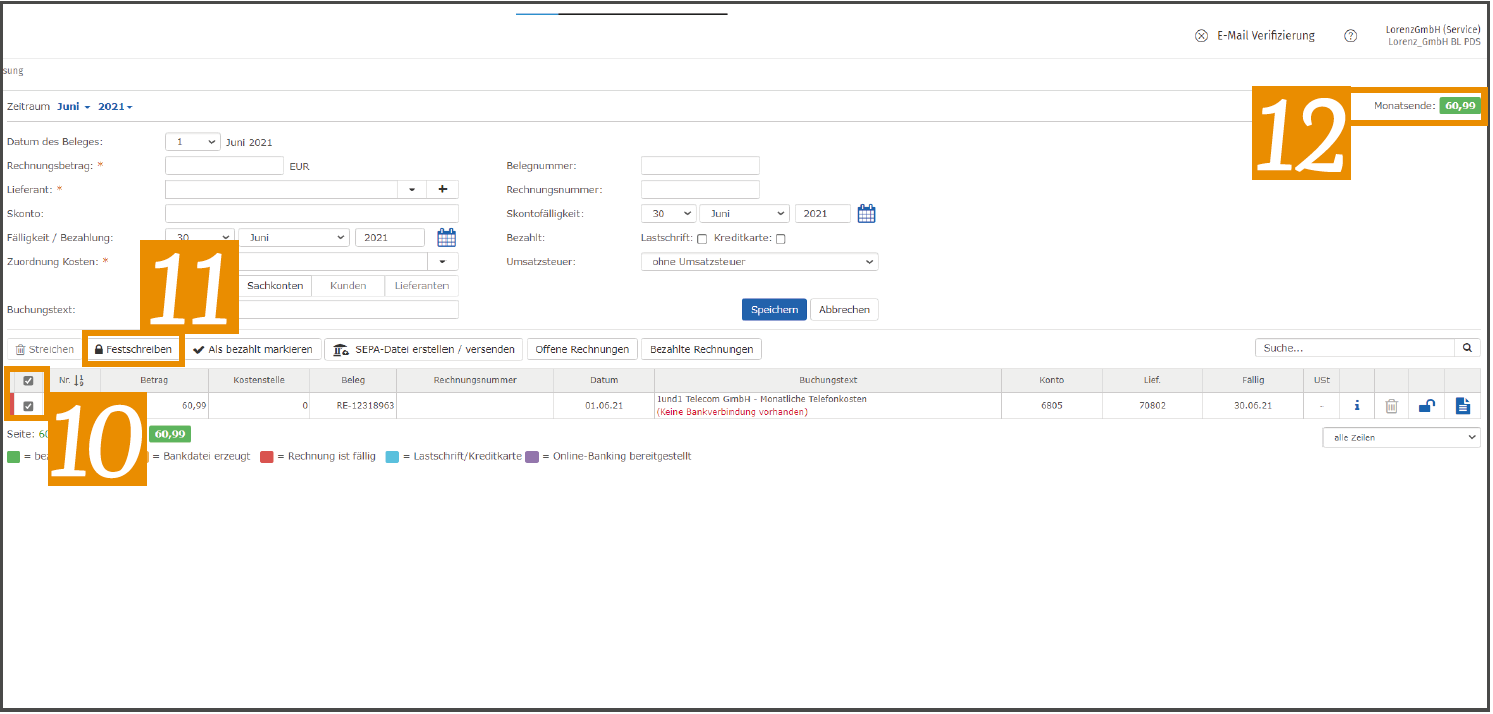Click the trash icon in the RE-12318963 row
This screenshot has height=714, width=1493.
click(1391, 406)
